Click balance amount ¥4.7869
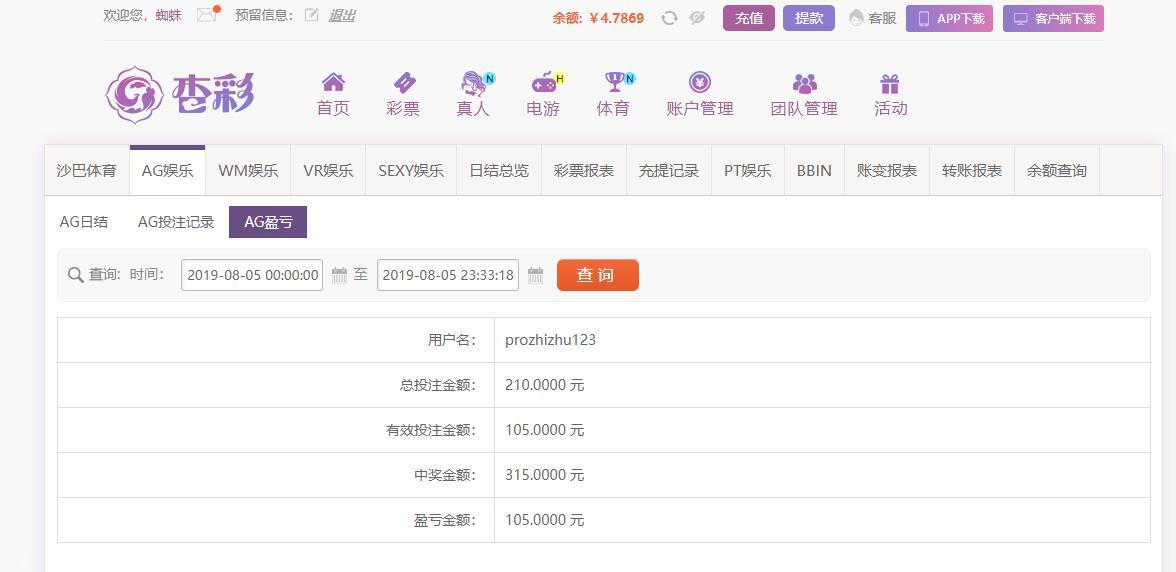The height and width of the screenshot is (572, 1176). pos(616,18)
